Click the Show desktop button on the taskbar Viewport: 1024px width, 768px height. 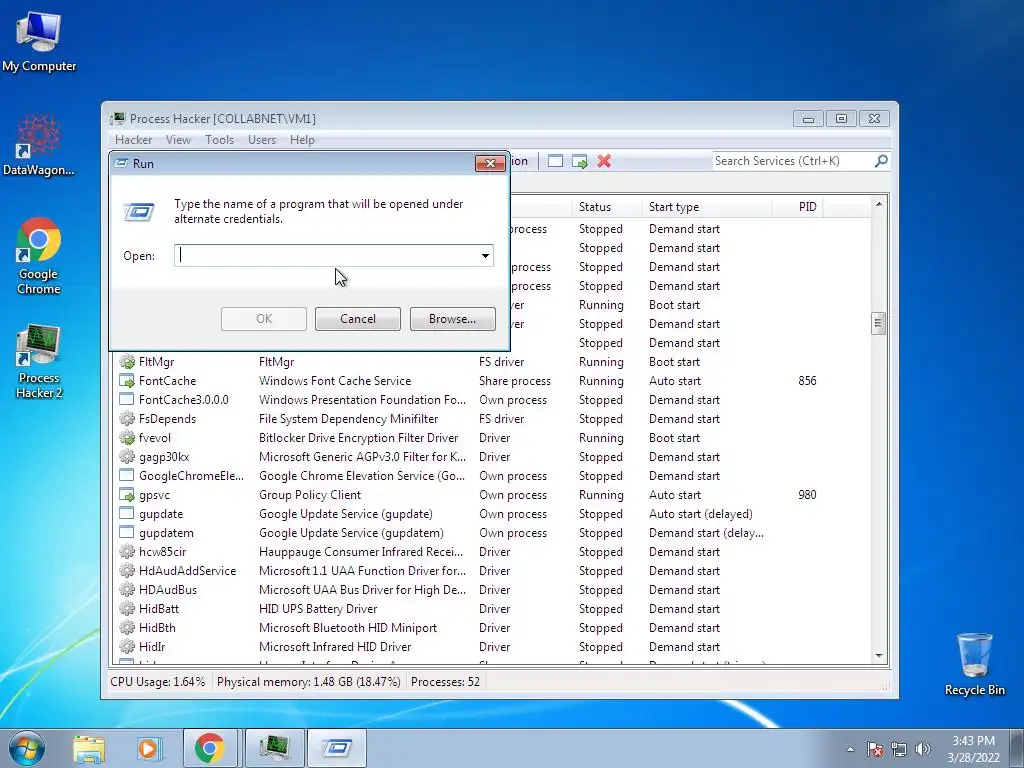click(1017, 748)
